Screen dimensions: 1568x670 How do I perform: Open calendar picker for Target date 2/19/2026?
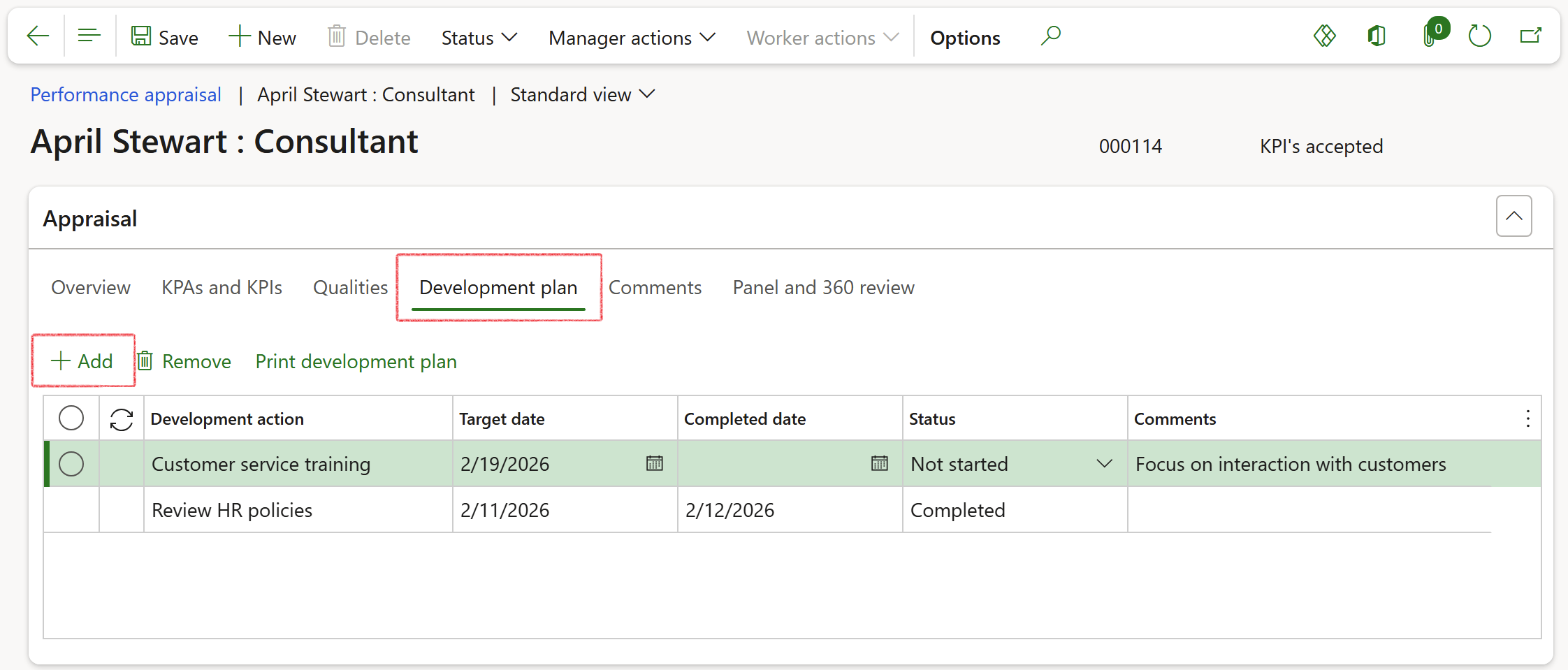coord(655,464)
